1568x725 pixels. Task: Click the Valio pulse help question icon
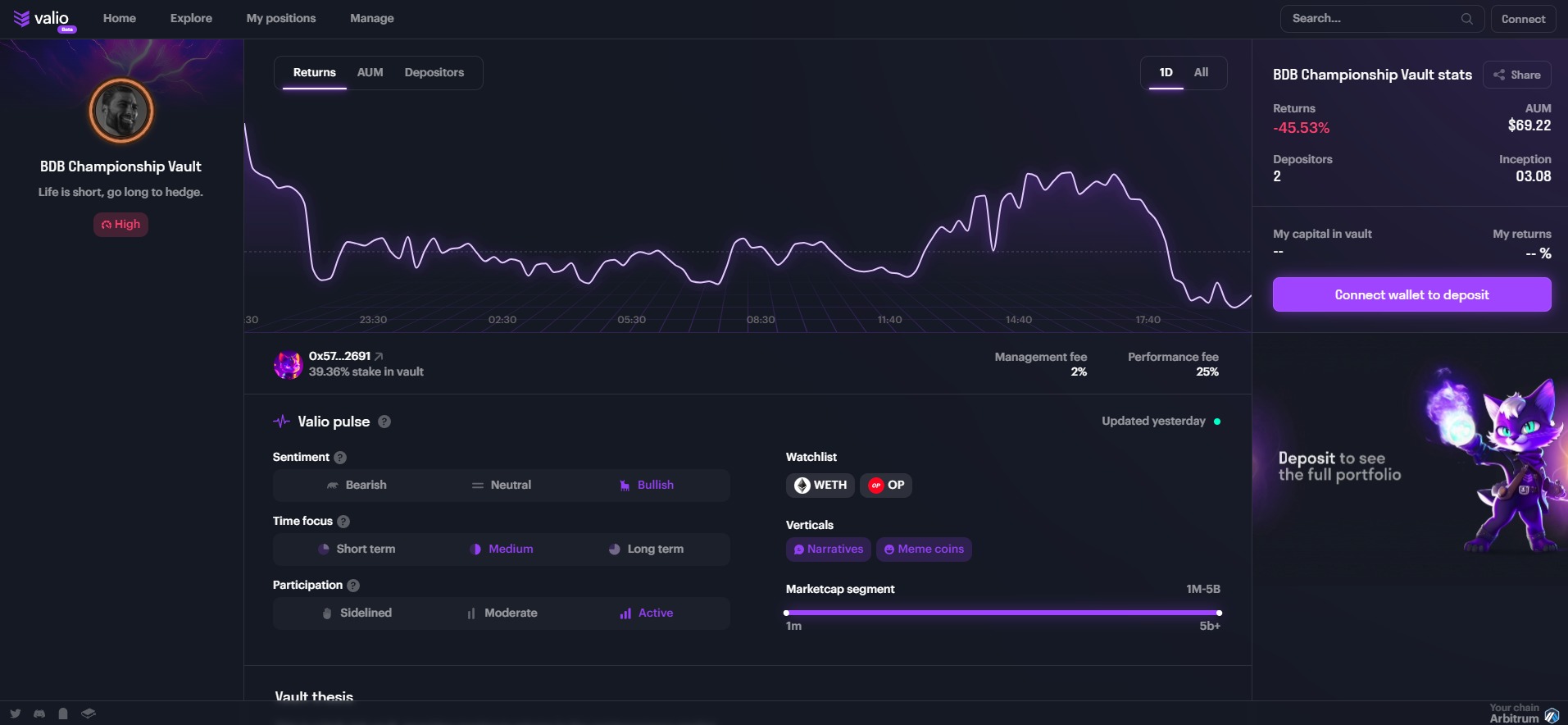384,422
